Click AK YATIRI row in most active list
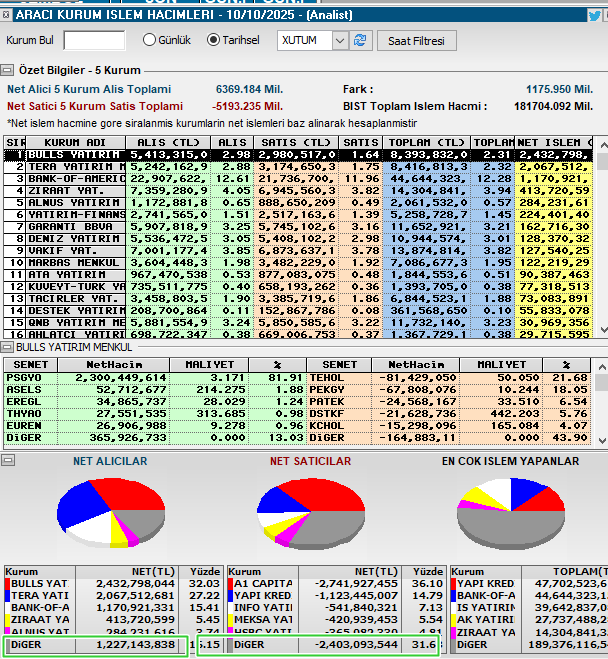 pyautogui.click(x=529, y=620)
